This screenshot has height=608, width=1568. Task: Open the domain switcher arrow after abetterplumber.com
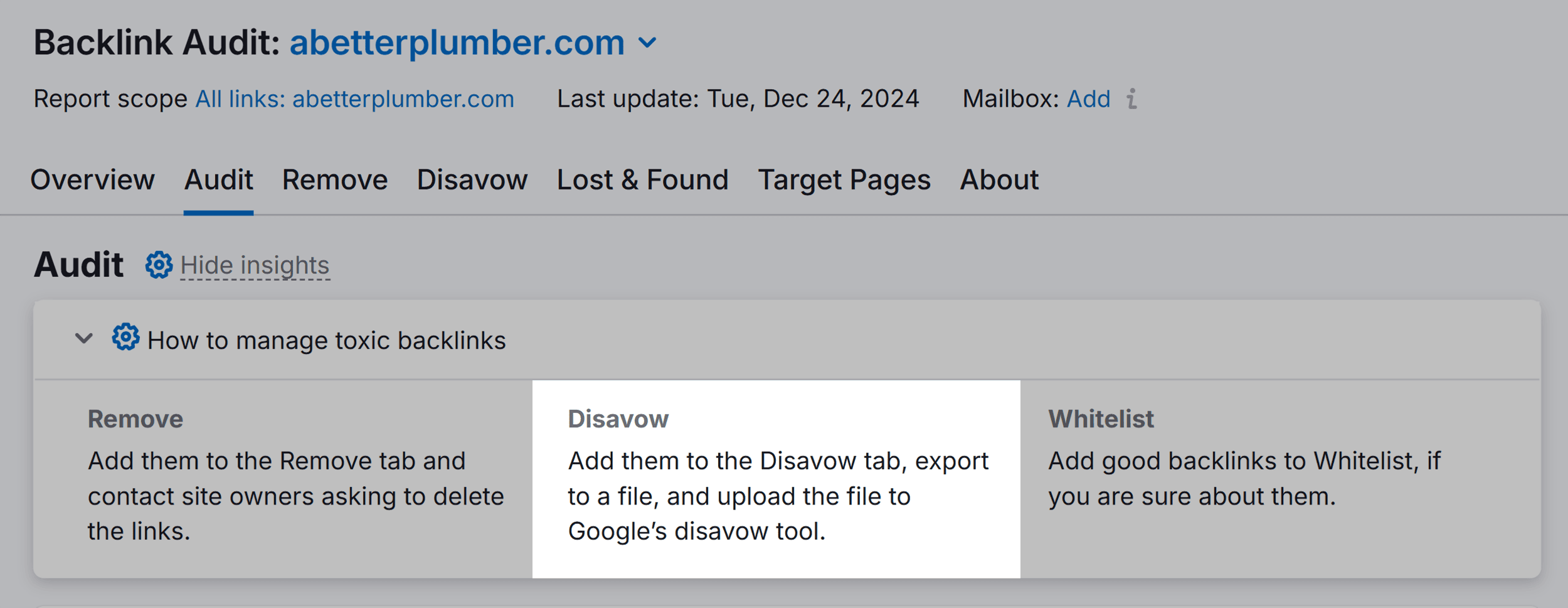649,43
